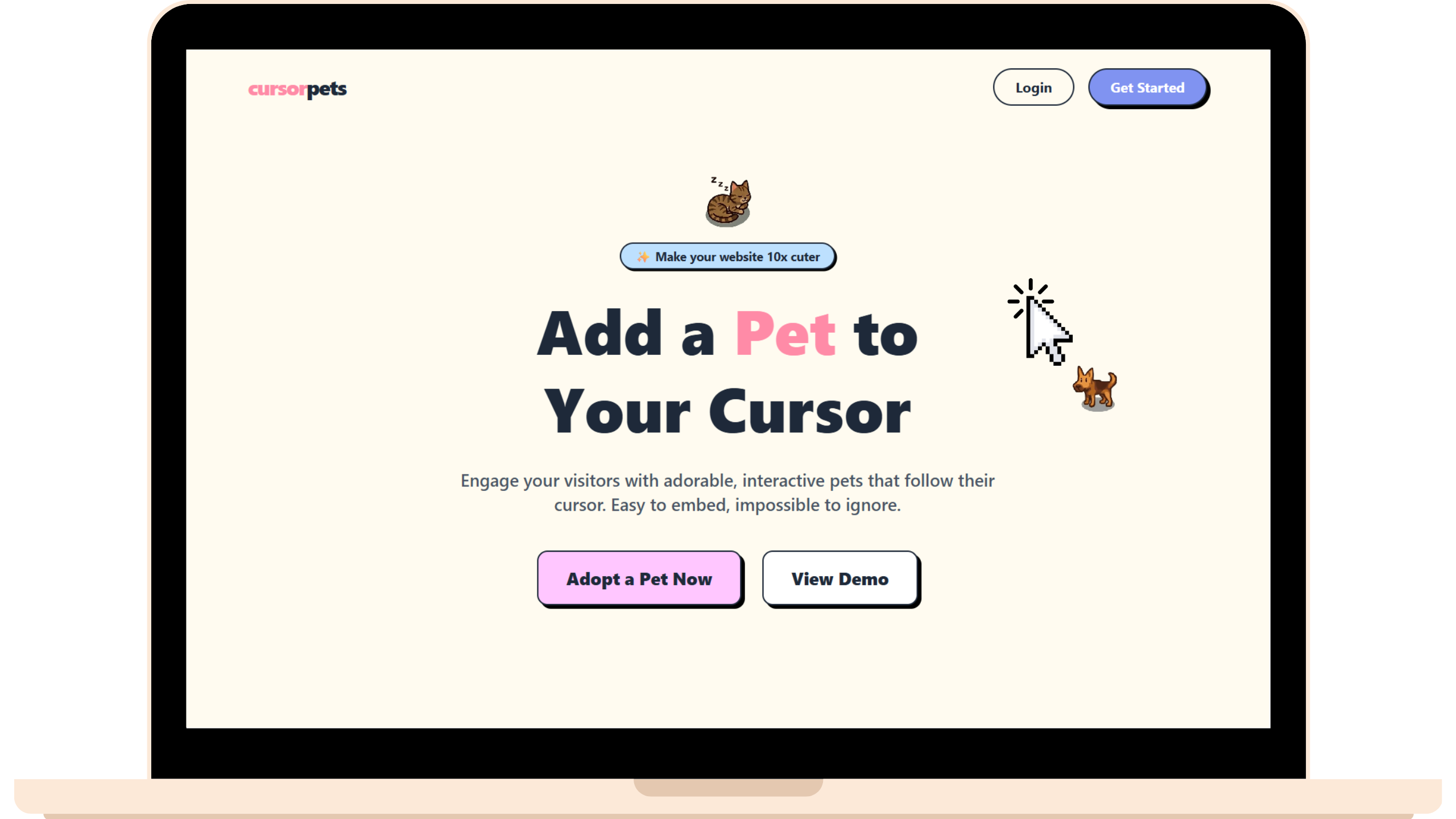Click the black 'pets' part of the logo
Screen dimensions: 1456x819
coord(326,89)
